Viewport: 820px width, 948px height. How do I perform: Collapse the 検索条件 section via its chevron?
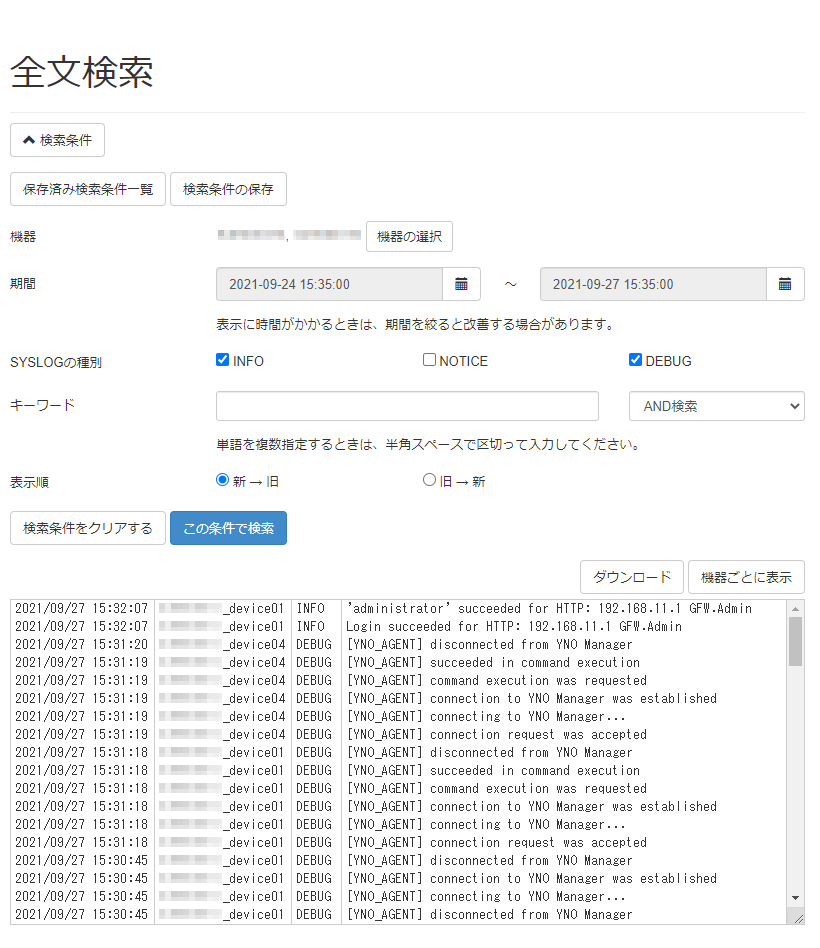click(29, 140)
